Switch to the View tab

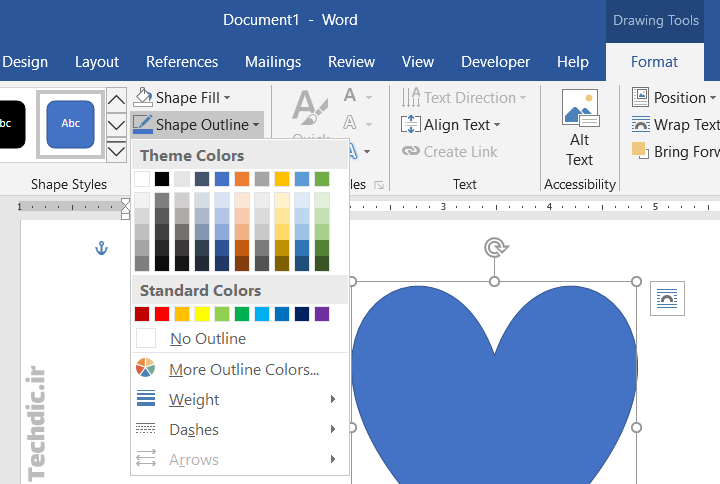[x=417, y=62]
